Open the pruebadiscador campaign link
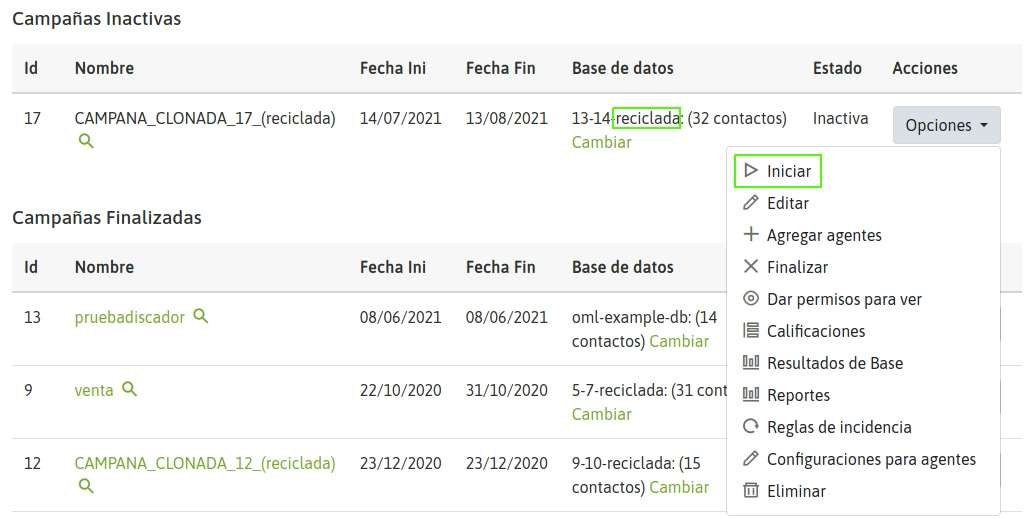Viewport: 1027px width, 519px height. point(130,317)
